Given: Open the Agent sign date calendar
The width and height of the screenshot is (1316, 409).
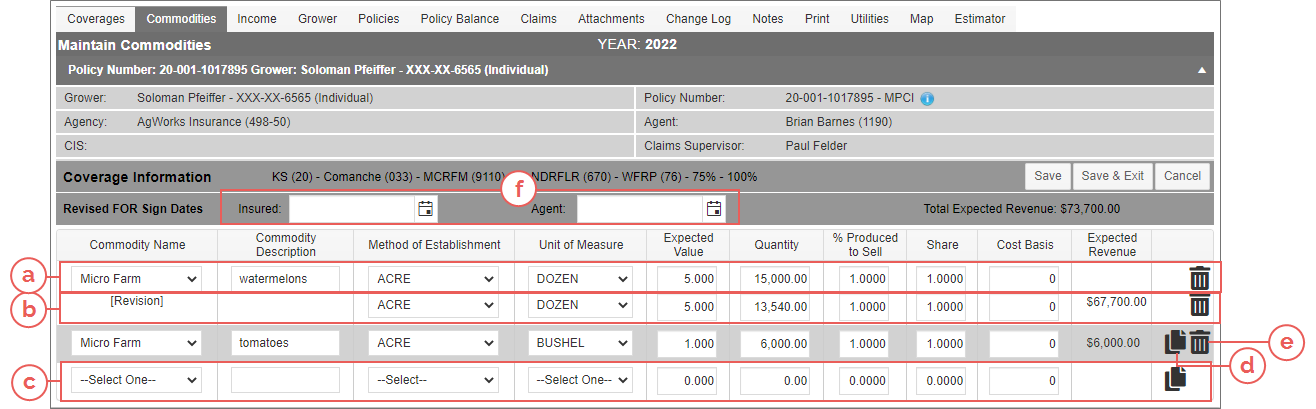Looking at the screenshot, I should pyautogui.click(x=714, y=209).
